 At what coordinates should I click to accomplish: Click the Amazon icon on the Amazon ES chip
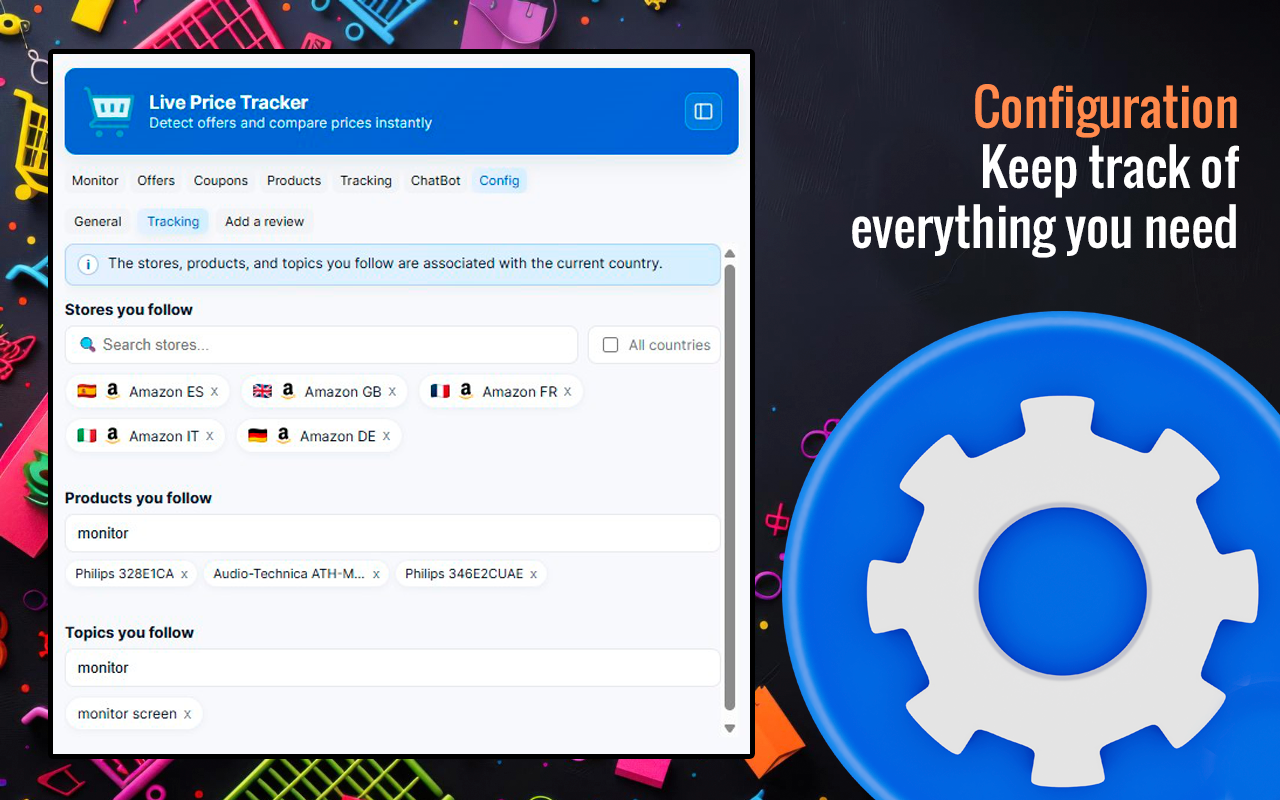(113, 391)
